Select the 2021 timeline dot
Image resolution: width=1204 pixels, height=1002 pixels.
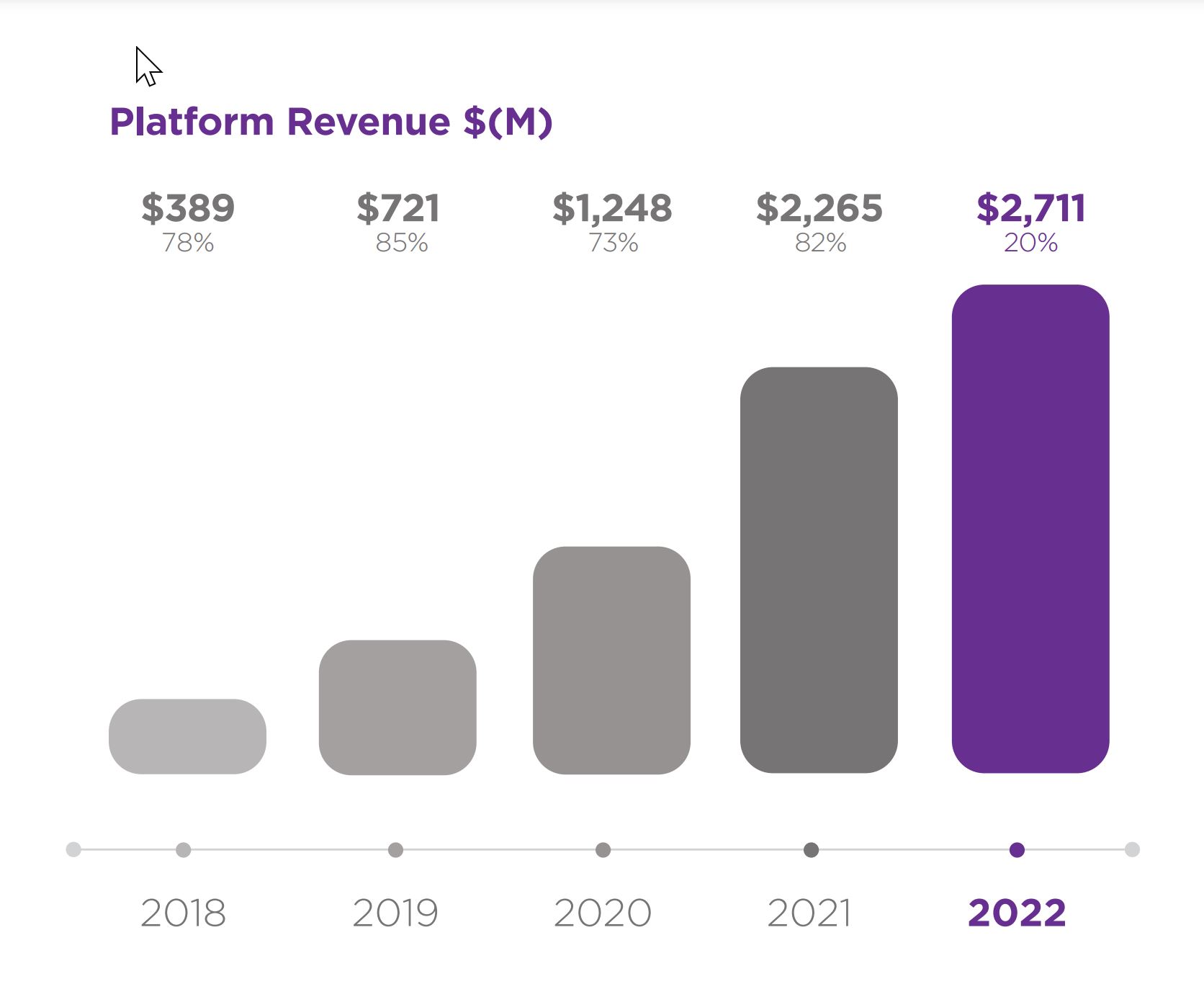click(x=812, y=850)
